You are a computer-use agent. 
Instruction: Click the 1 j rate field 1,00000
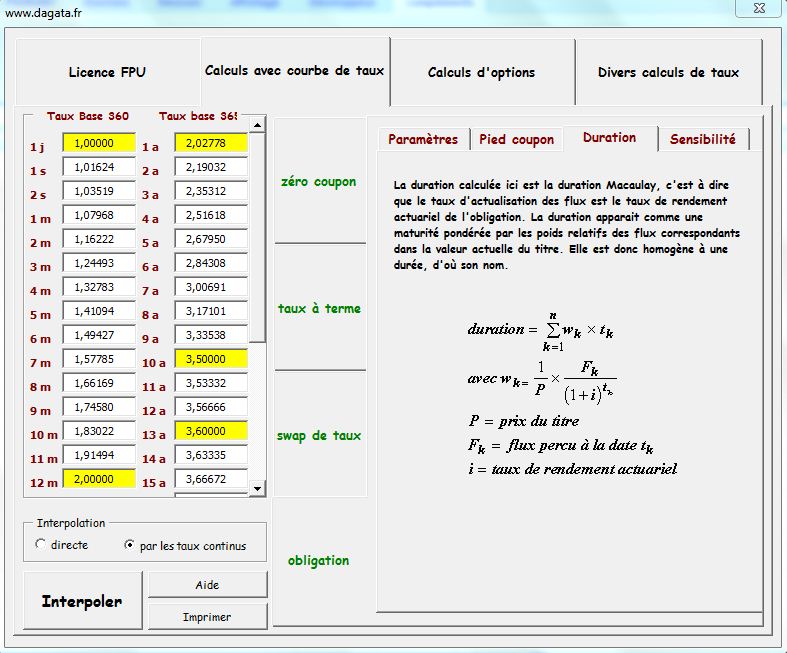(x=99, y=143)
